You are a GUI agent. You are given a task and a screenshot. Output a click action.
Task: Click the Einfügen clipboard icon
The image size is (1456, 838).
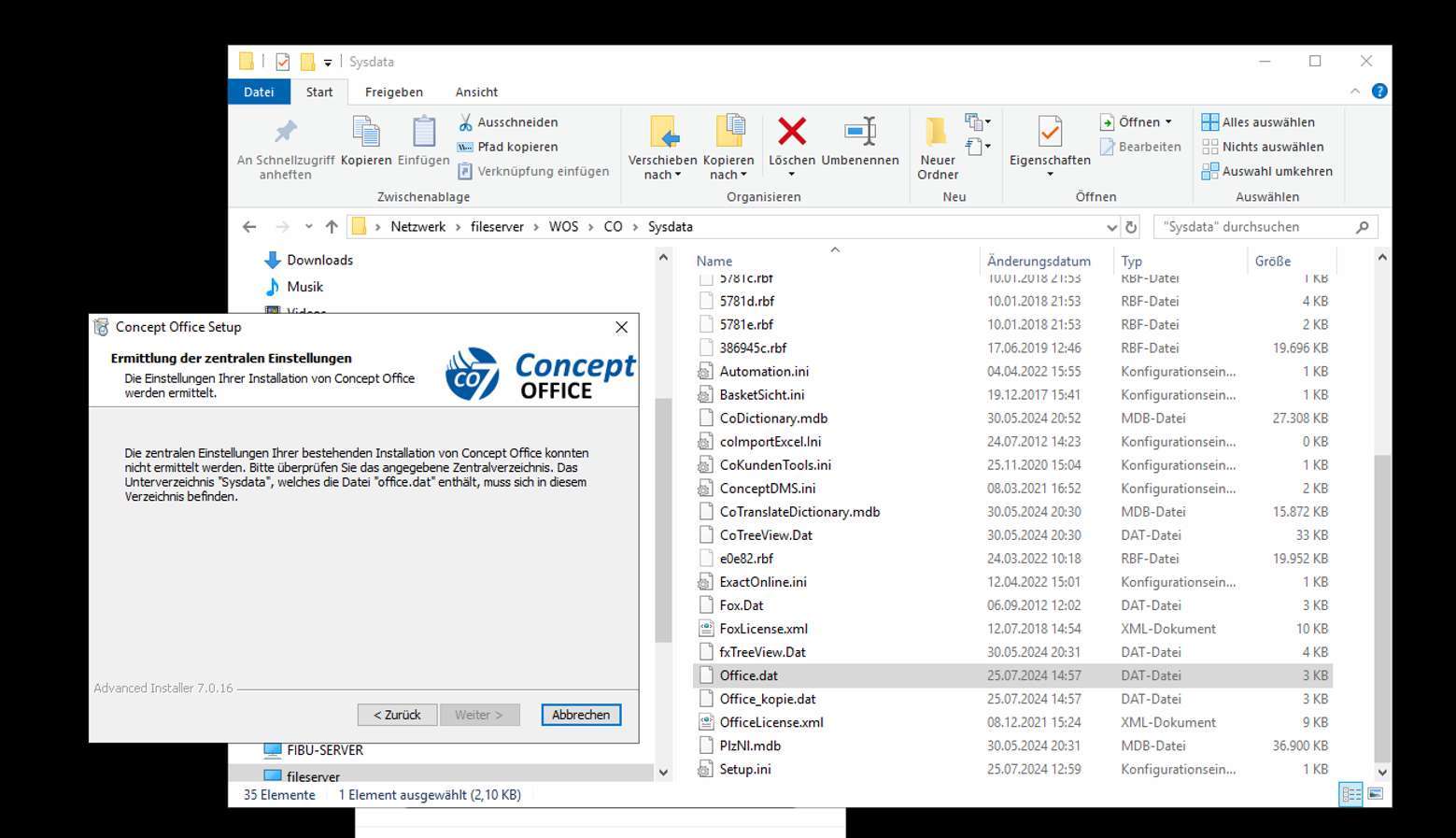pos(424,132)
